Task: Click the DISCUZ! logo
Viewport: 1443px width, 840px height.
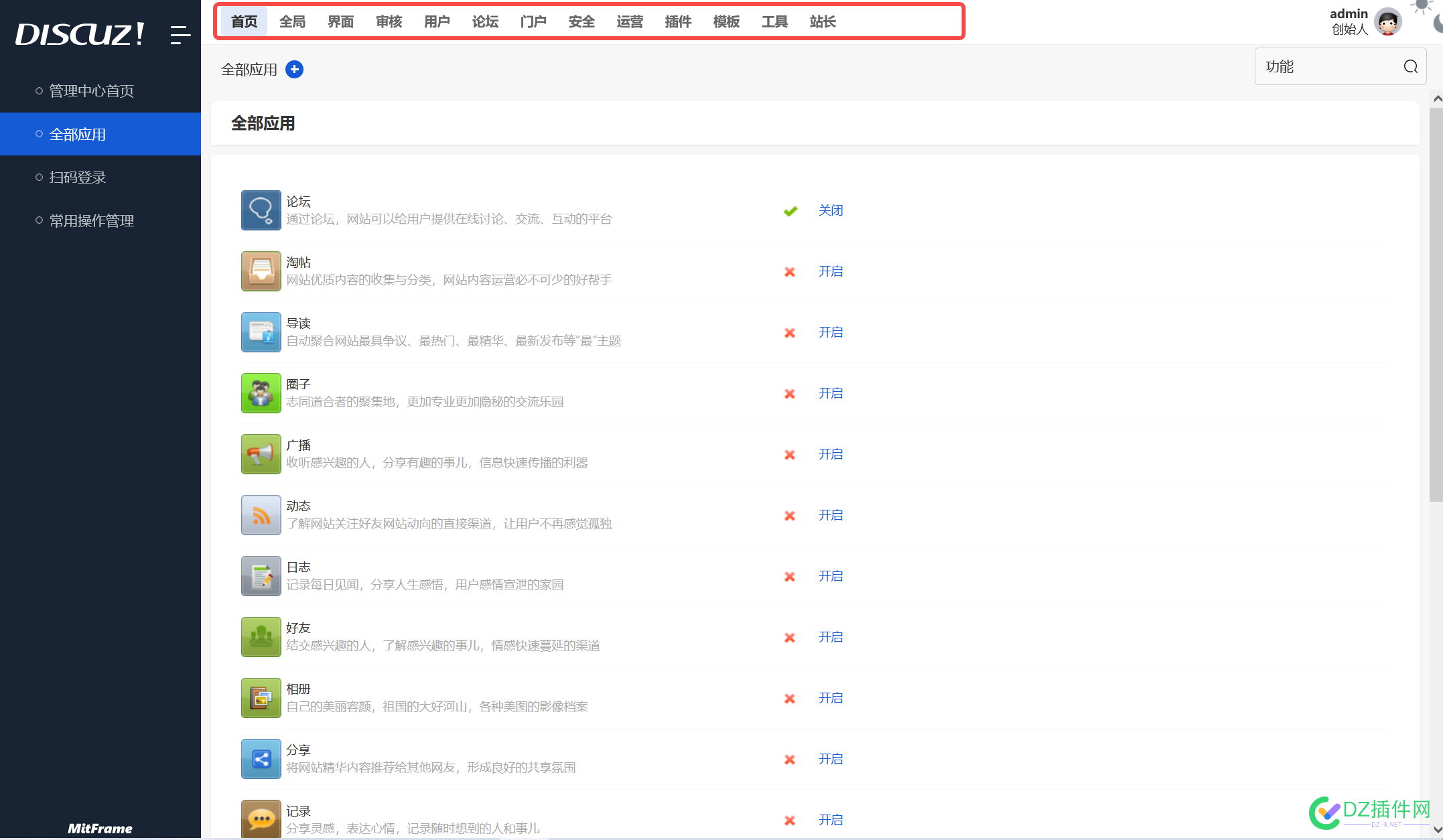Action: tap(80, 34)
